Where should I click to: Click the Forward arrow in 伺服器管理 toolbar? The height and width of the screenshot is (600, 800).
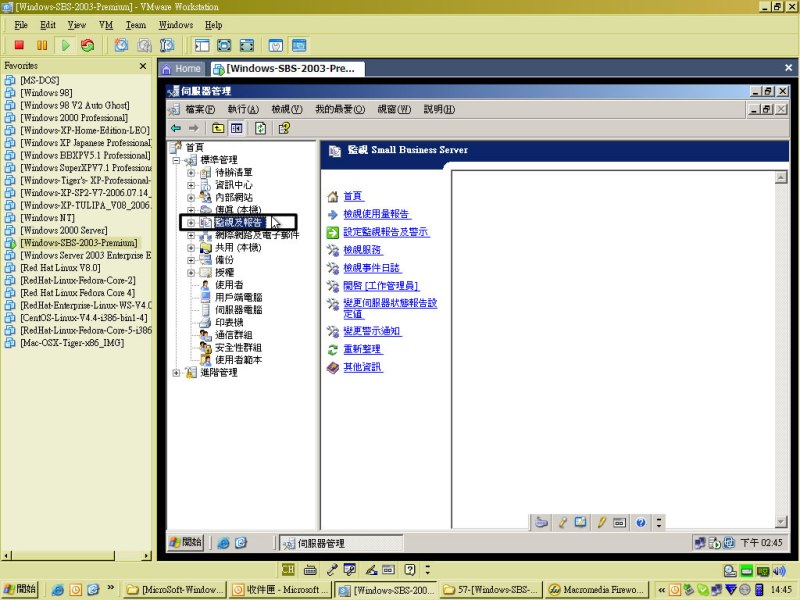(193, 128)
